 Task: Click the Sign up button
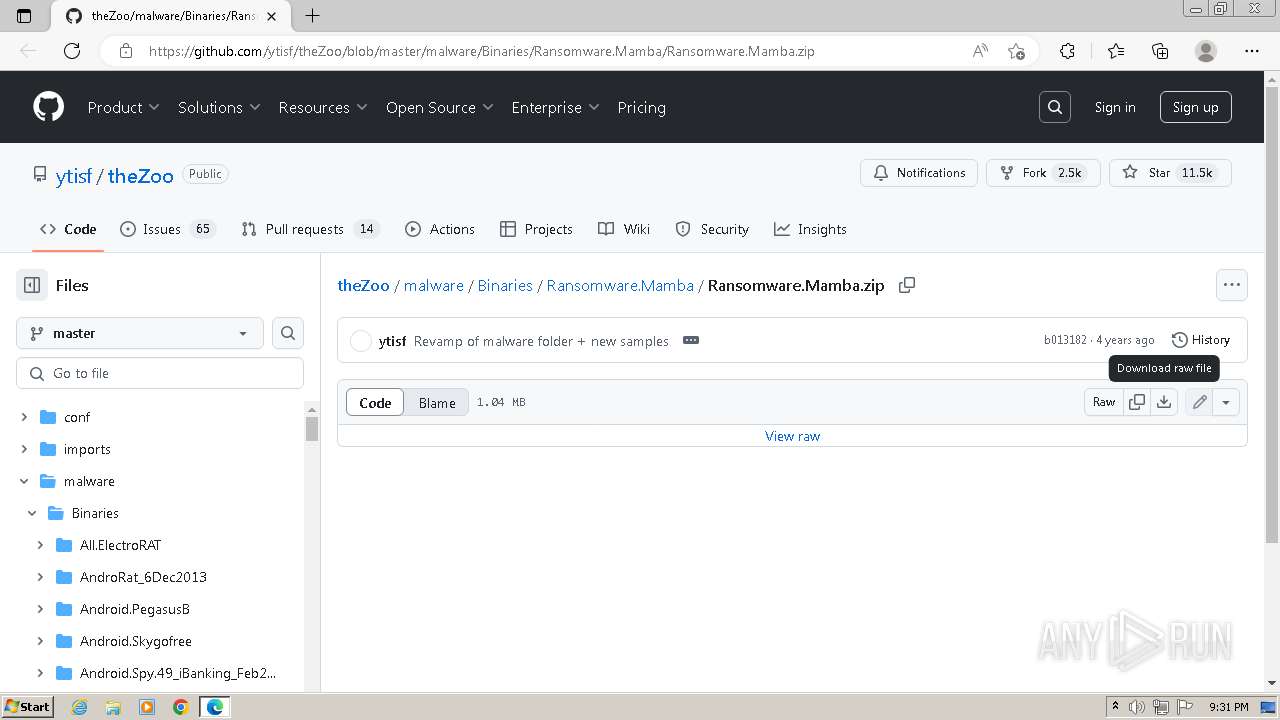coord(1195,107)
